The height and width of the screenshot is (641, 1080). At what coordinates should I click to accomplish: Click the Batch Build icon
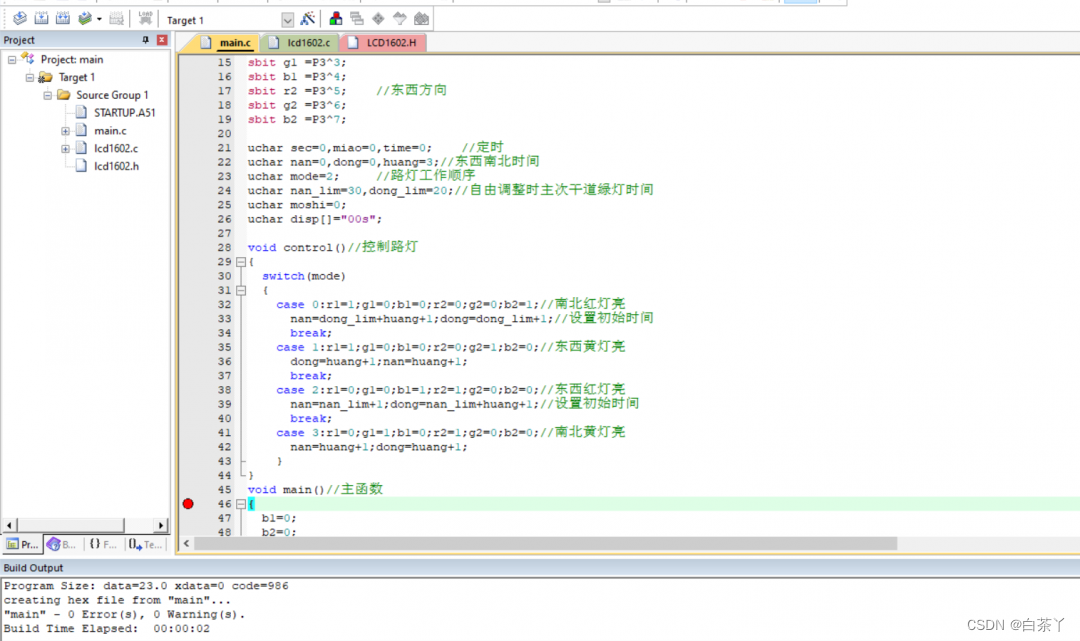pos(85,19)
